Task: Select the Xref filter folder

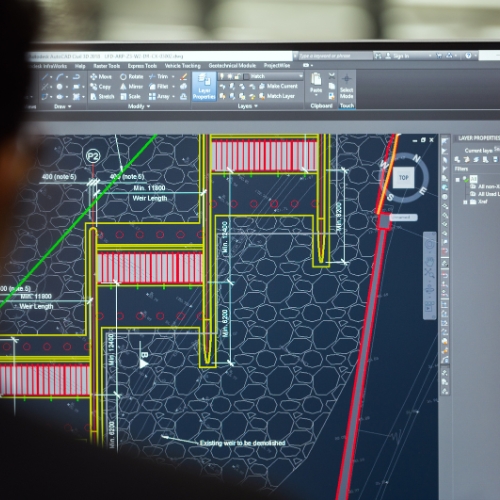Action: (x=479, y=202)
